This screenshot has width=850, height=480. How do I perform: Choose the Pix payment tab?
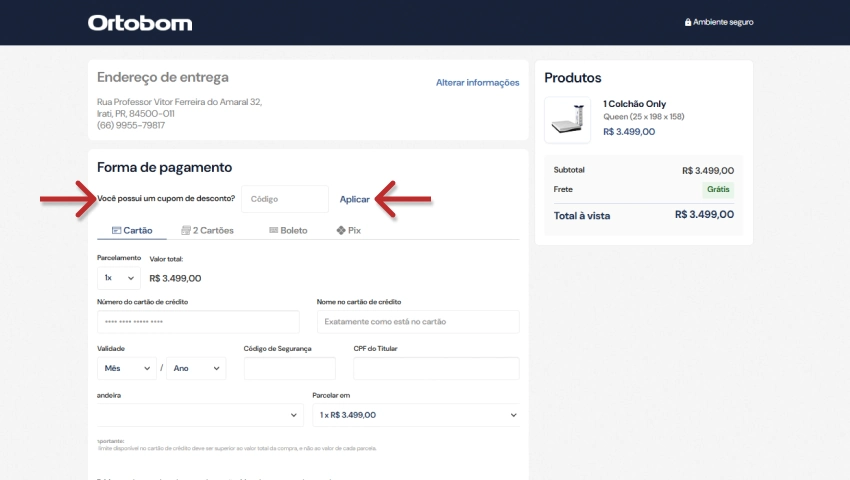pyautogui.click(x=348, y=230)
